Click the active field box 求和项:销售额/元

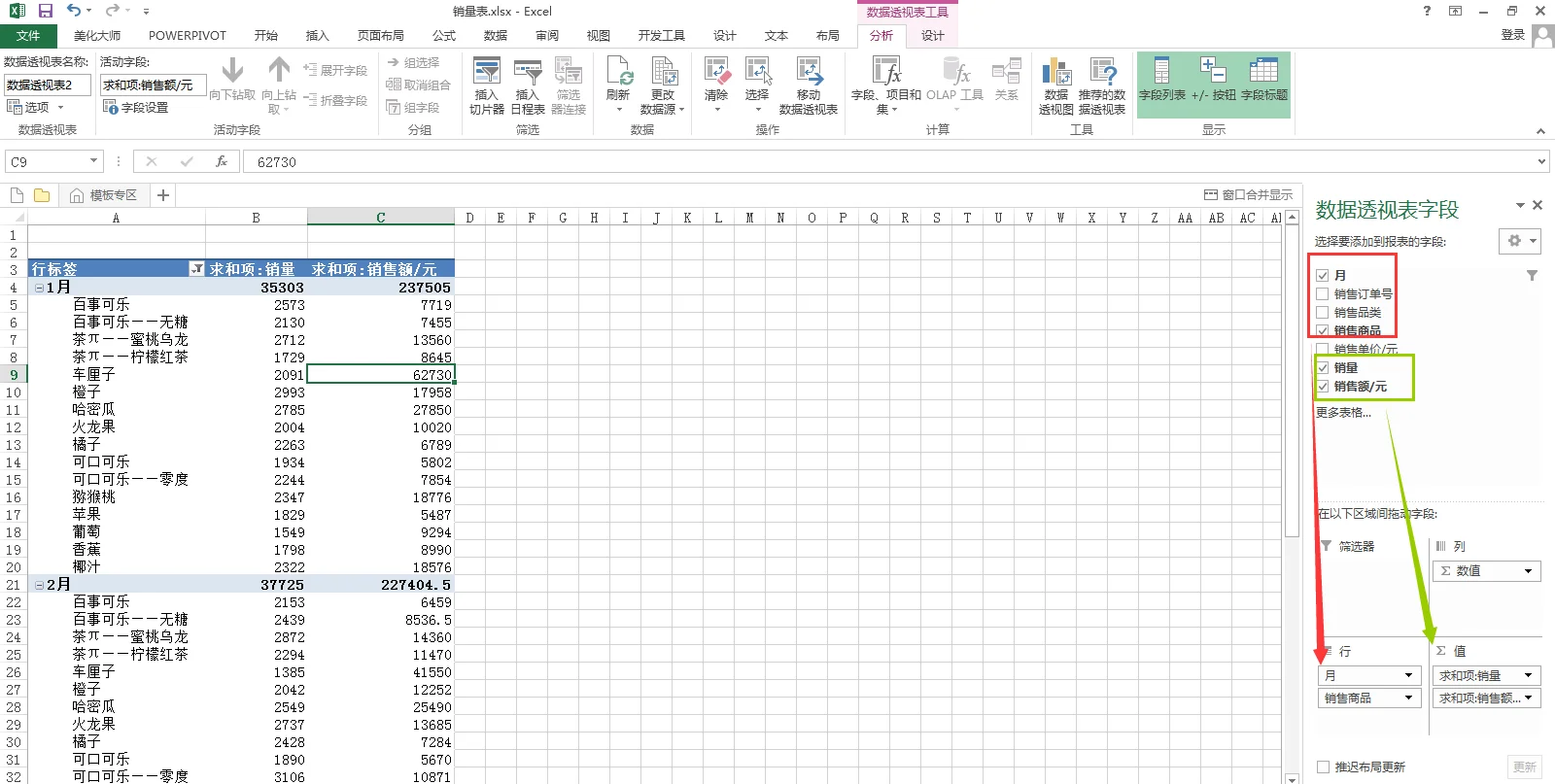tap(154, 85)
